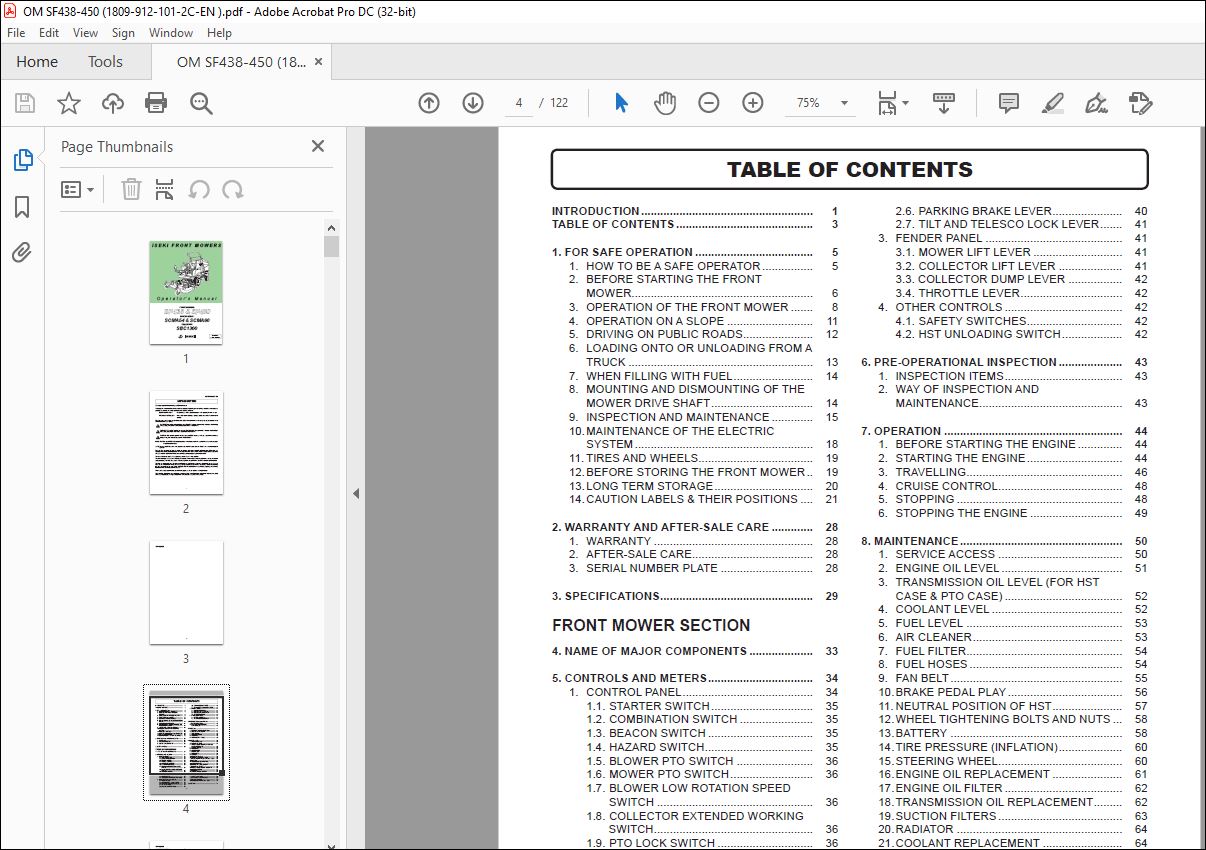Viewport: 1206px width, 850px height.
Task: Expand thumbnail options menu dropdown
Action: click(x=78, y=189)
